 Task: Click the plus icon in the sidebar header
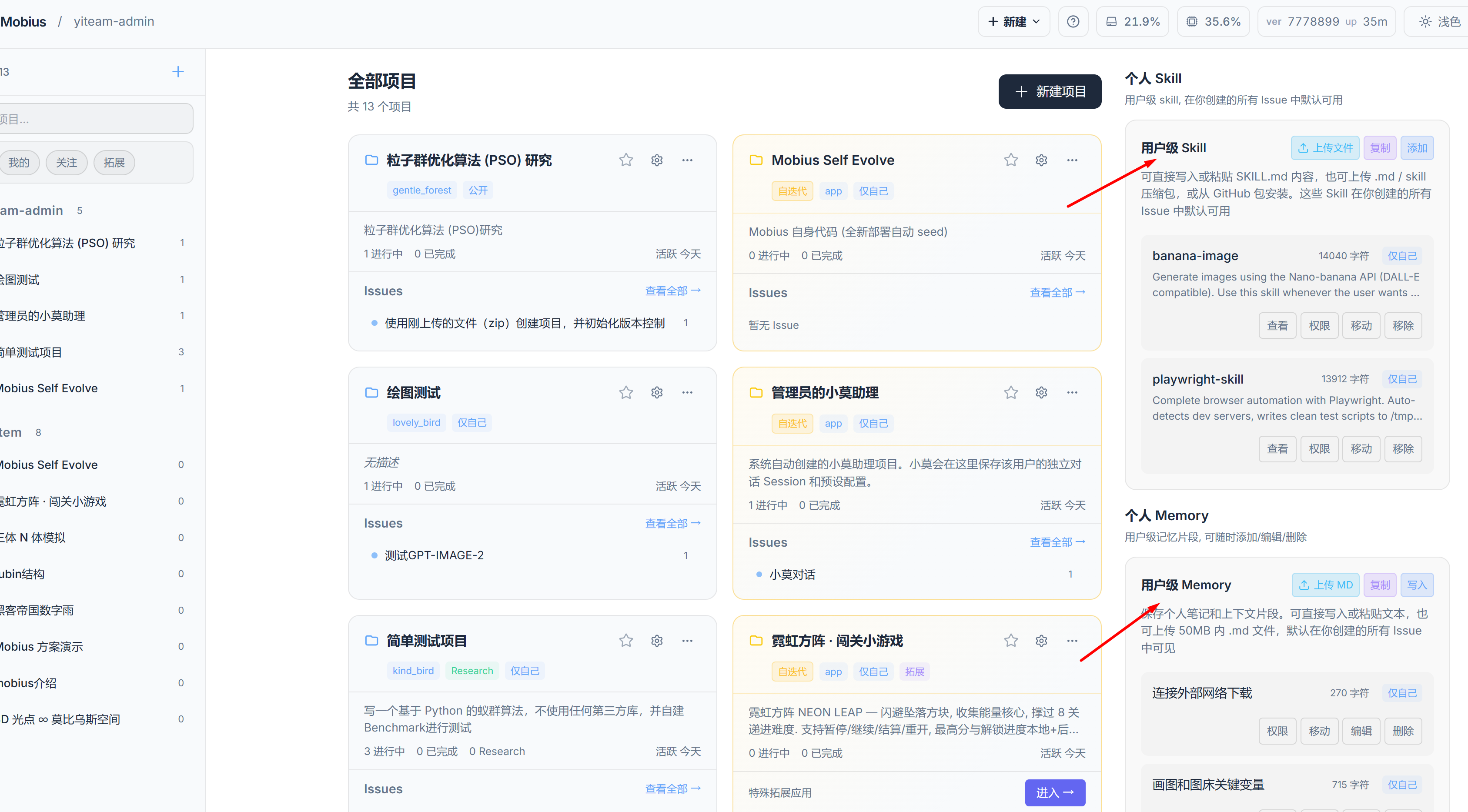click(178, 72)
